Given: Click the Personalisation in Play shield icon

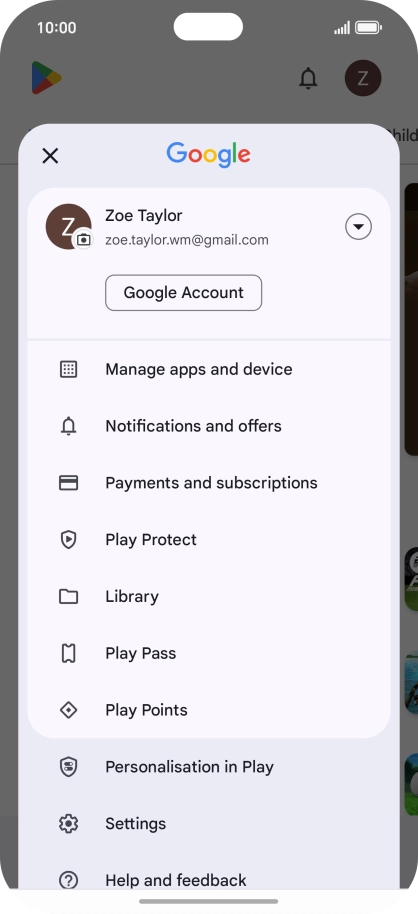Looking at the screenshot, I should point(69,767).
